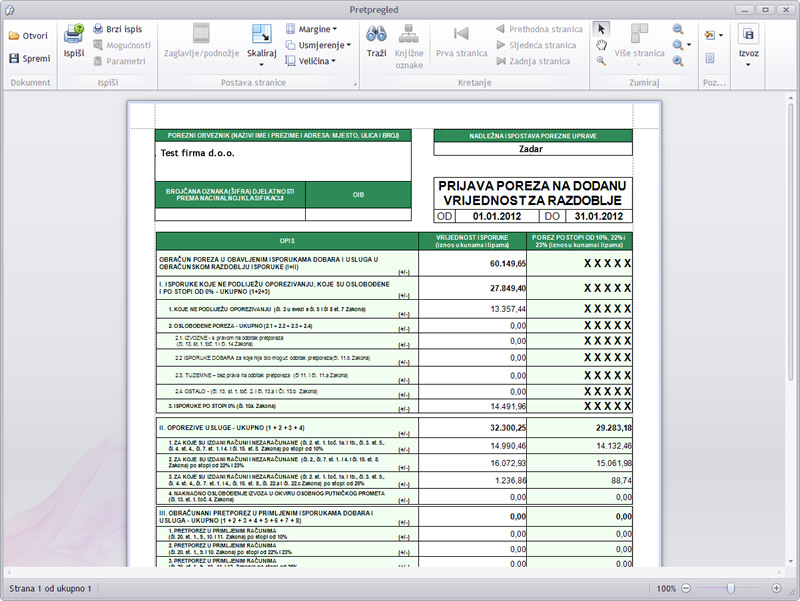
Task: Click the value 14.491,96
Action: pos(508,407)
